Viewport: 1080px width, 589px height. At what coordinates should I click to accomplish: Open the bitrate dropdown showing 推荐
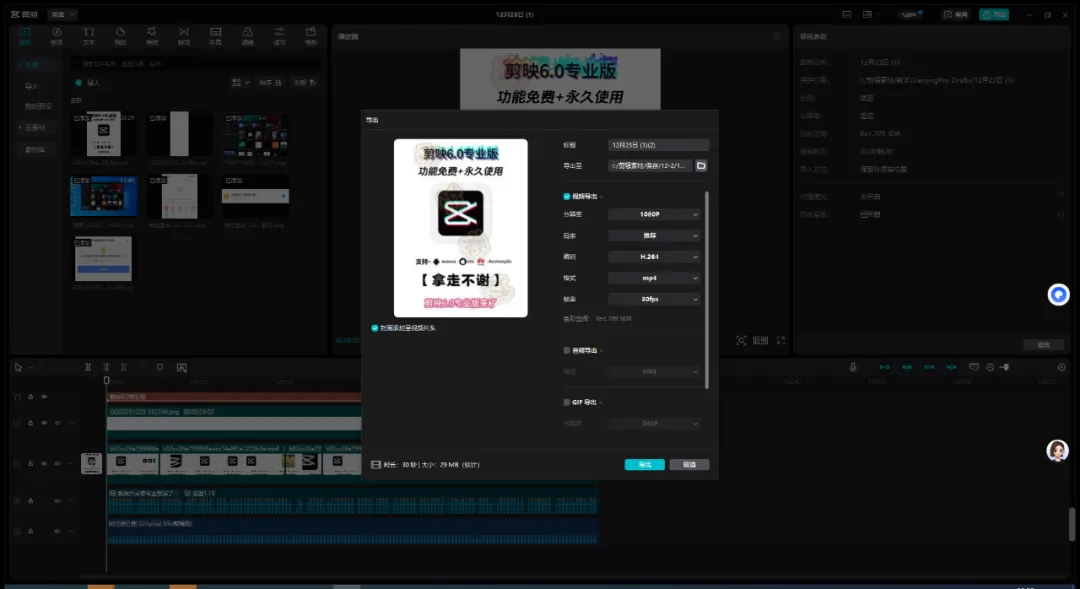654,236
